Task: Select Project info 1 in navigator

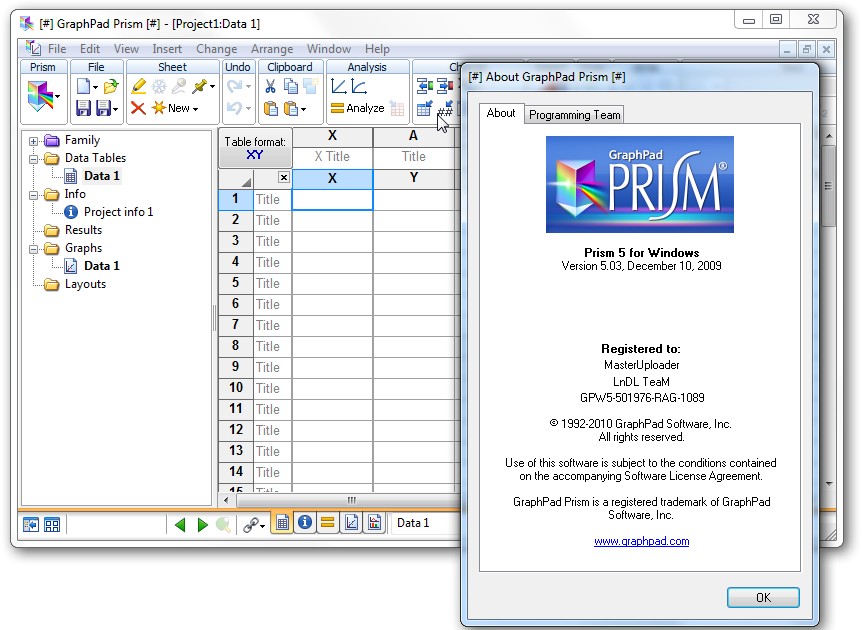Action: [x=118, y=212]
